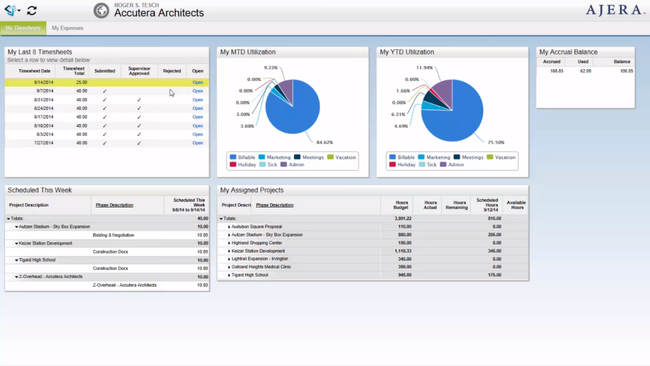Click the Submitted checkmark for 7/27/2014
The width and height of the screenshot is (650, 366).
(x=104, y=143)
